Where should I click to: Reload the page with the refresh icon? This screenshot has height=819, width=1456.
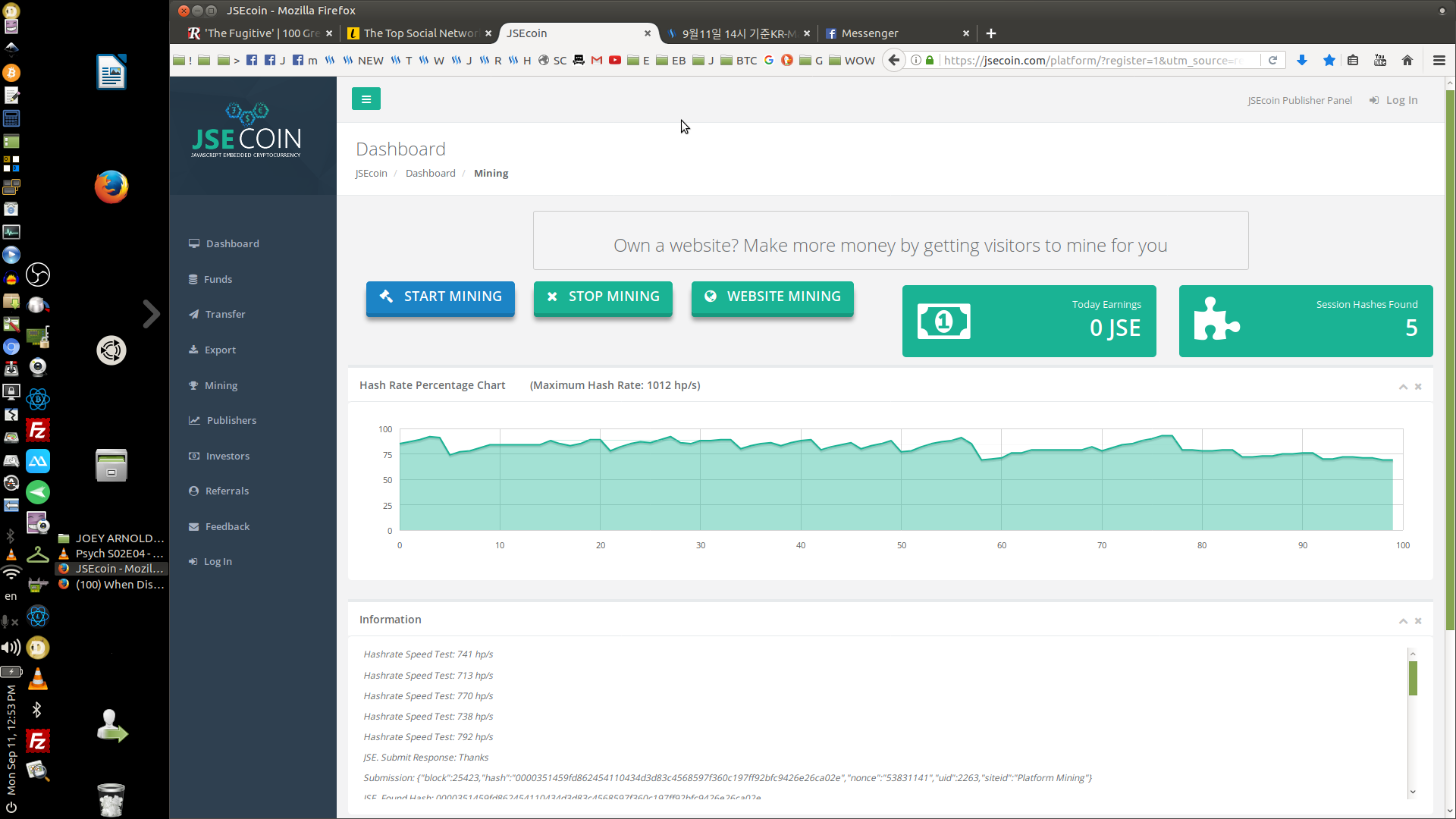tap(1272, 60)
